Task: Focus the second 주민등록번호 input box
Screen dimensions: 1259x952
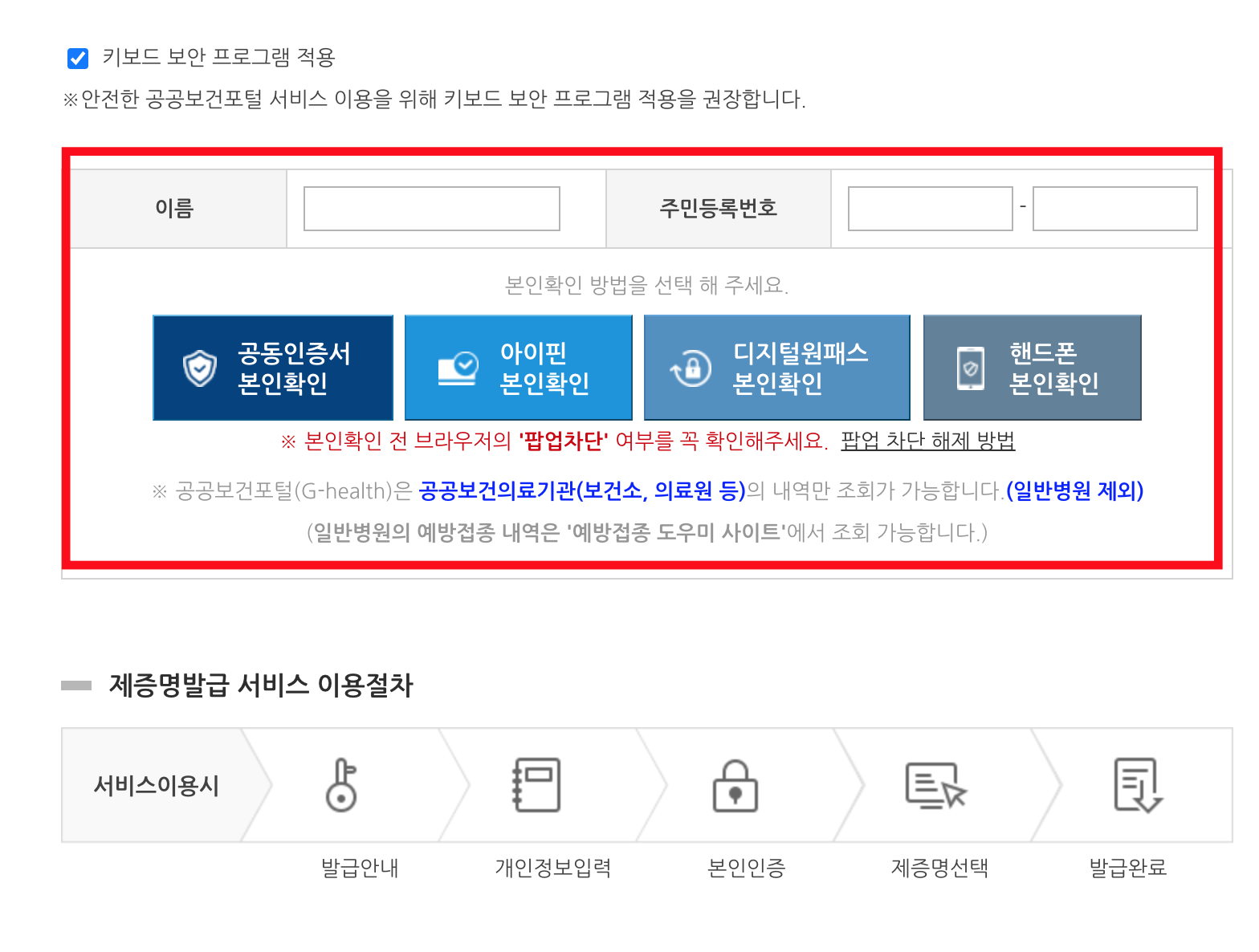Action: point(1114,209)
